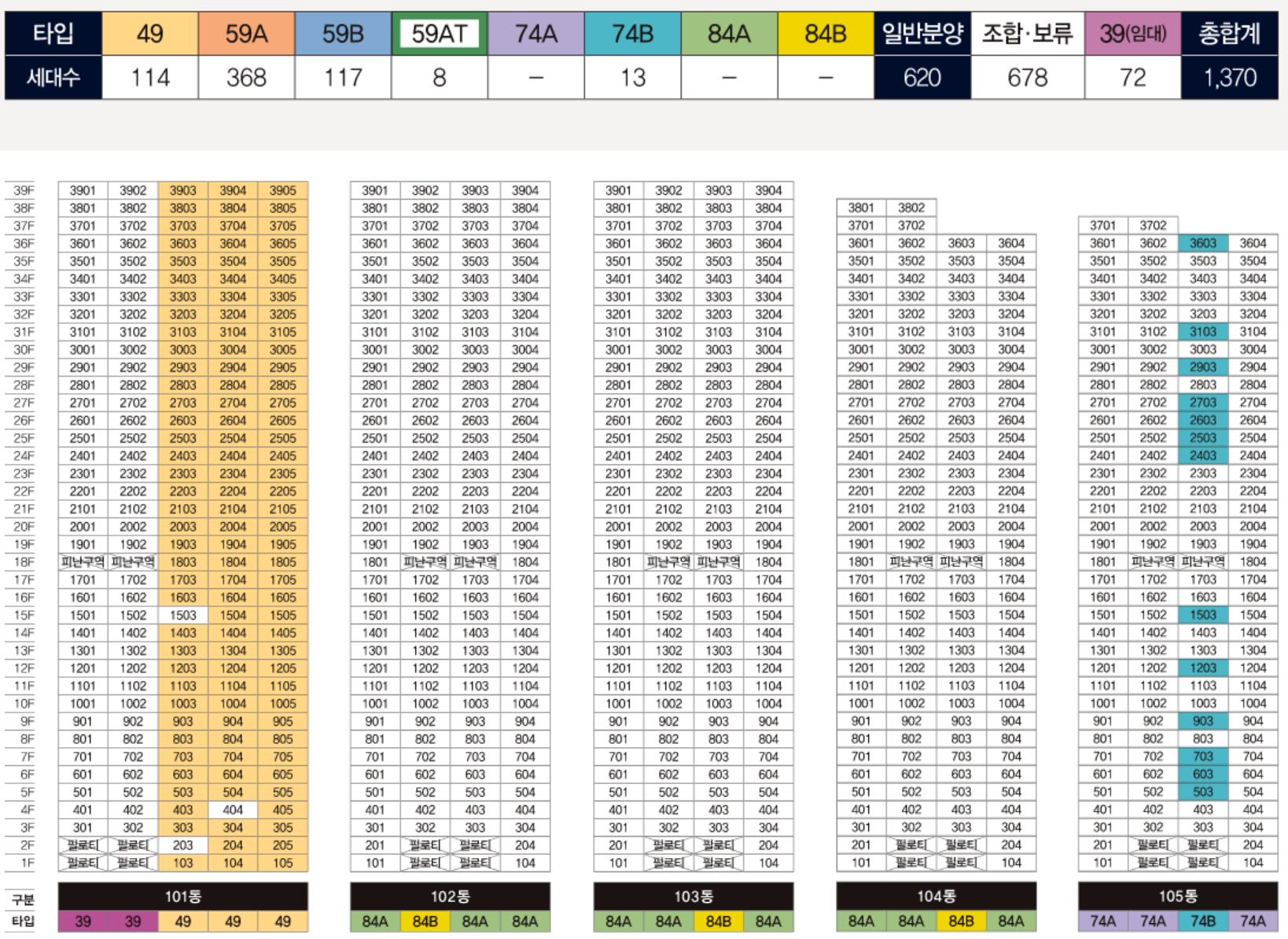Click the 39(임대) header cell
1288x939 pixels.
1132,34
